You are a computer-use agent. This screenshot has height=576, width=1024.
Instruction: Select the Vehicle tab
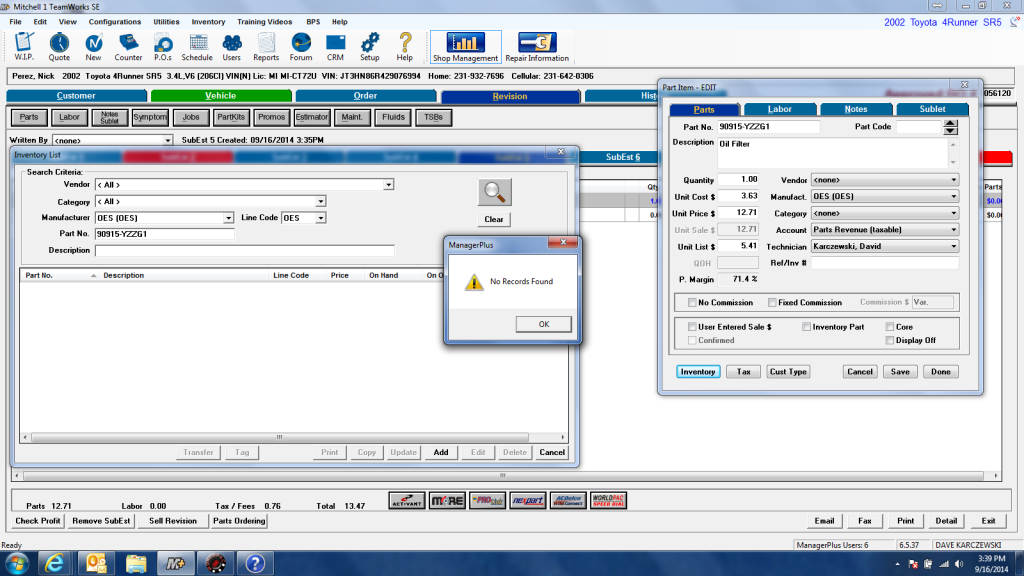[x=221, y=96]
